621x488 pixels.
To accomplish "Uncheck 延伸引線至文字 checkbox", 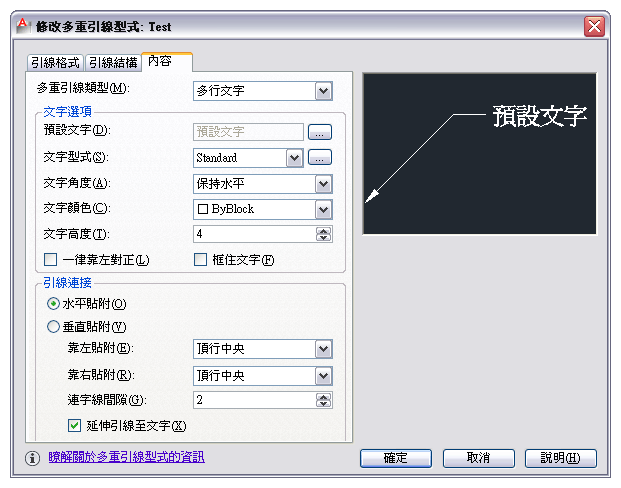I will tap(74, 425).
